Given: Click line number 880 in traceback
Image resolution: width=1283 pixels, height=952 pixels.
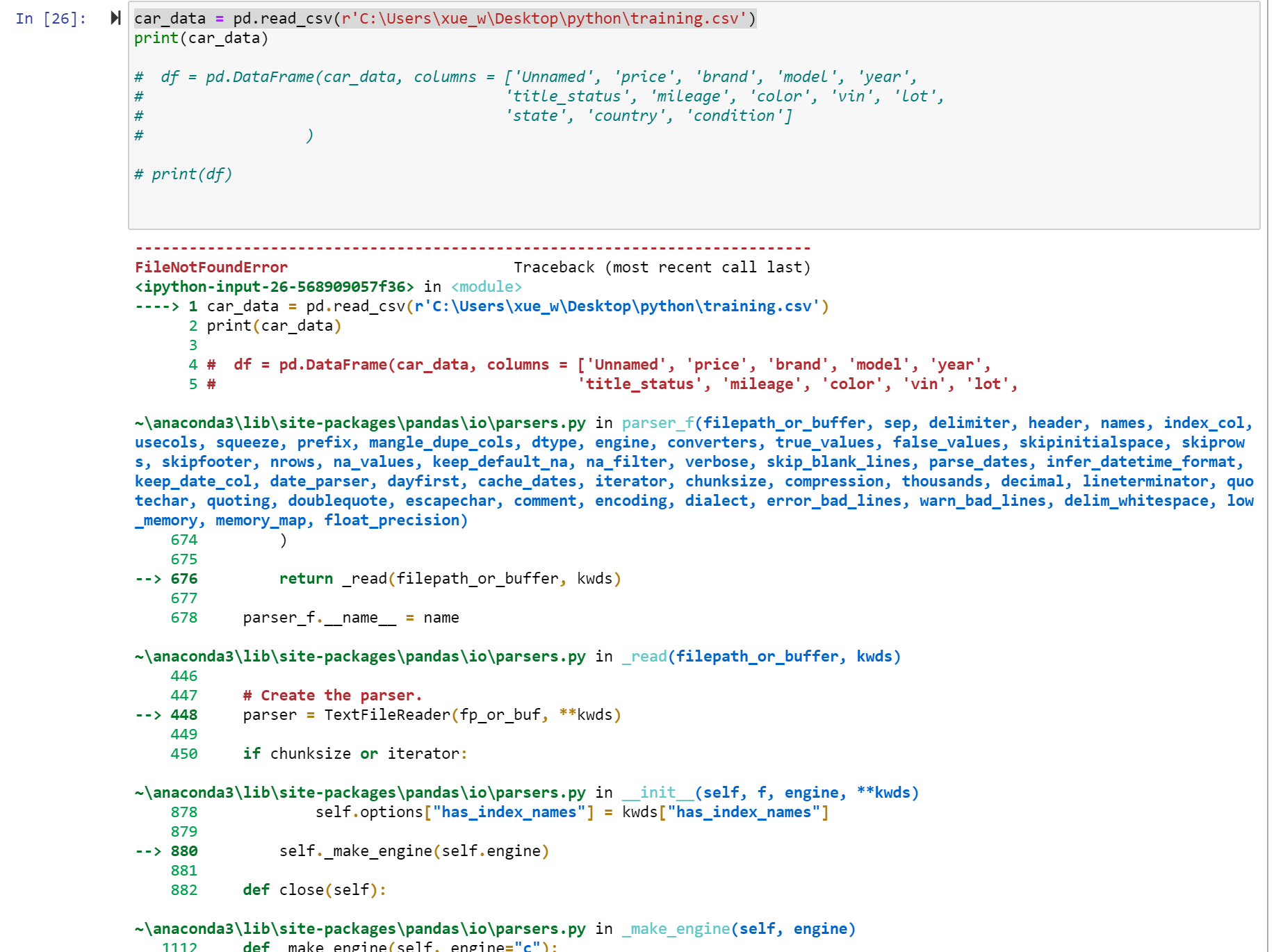Looking at the screenshot, I should click(185, 851).
